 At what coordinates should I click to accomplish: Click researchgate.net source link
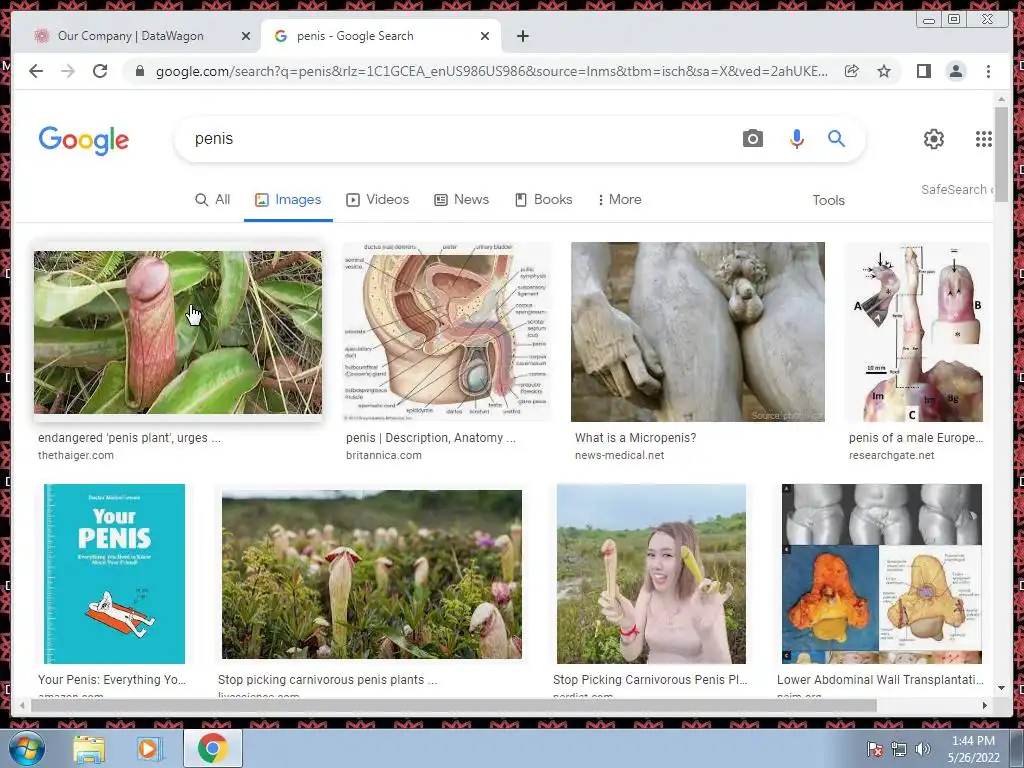tap(891, 455)
